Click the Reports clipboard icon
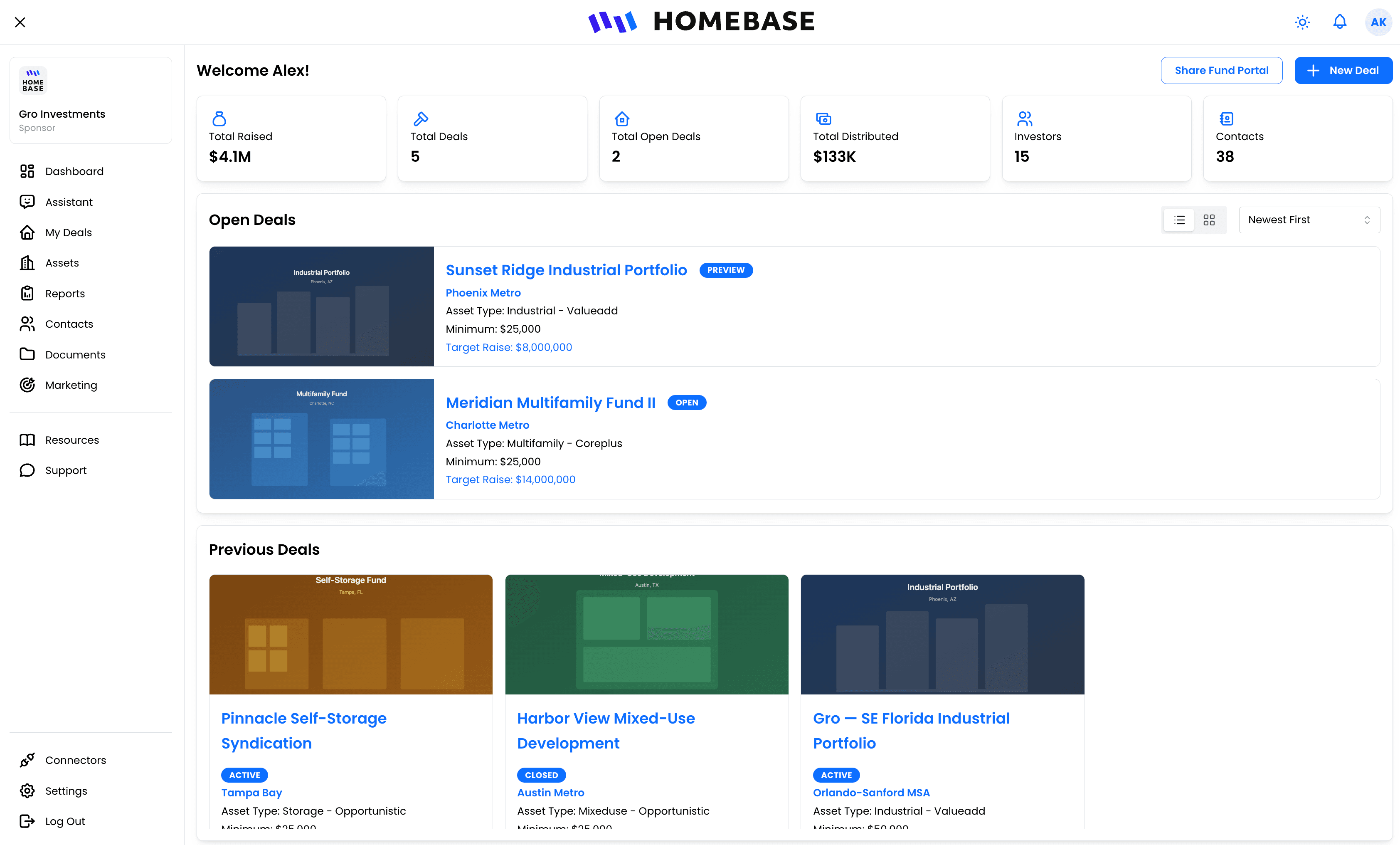 click(x=27, y=293)
